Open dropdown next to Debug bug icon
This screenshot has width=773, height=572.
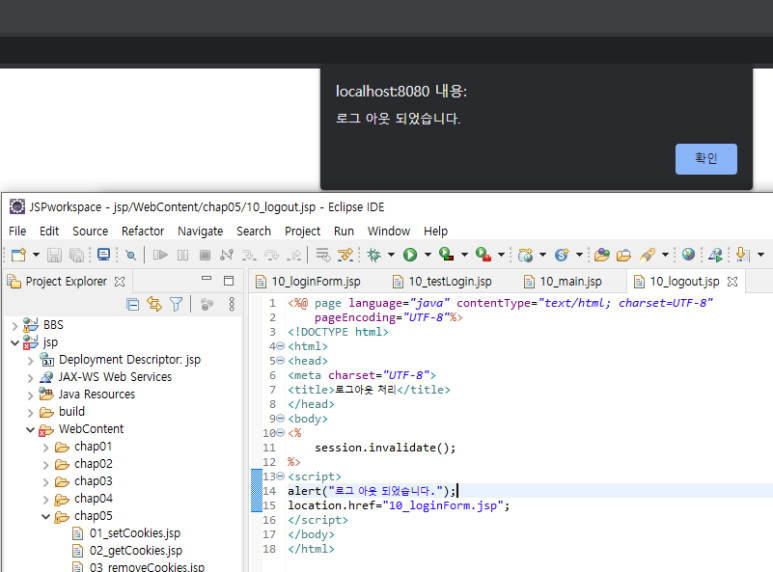pos(391,255)
